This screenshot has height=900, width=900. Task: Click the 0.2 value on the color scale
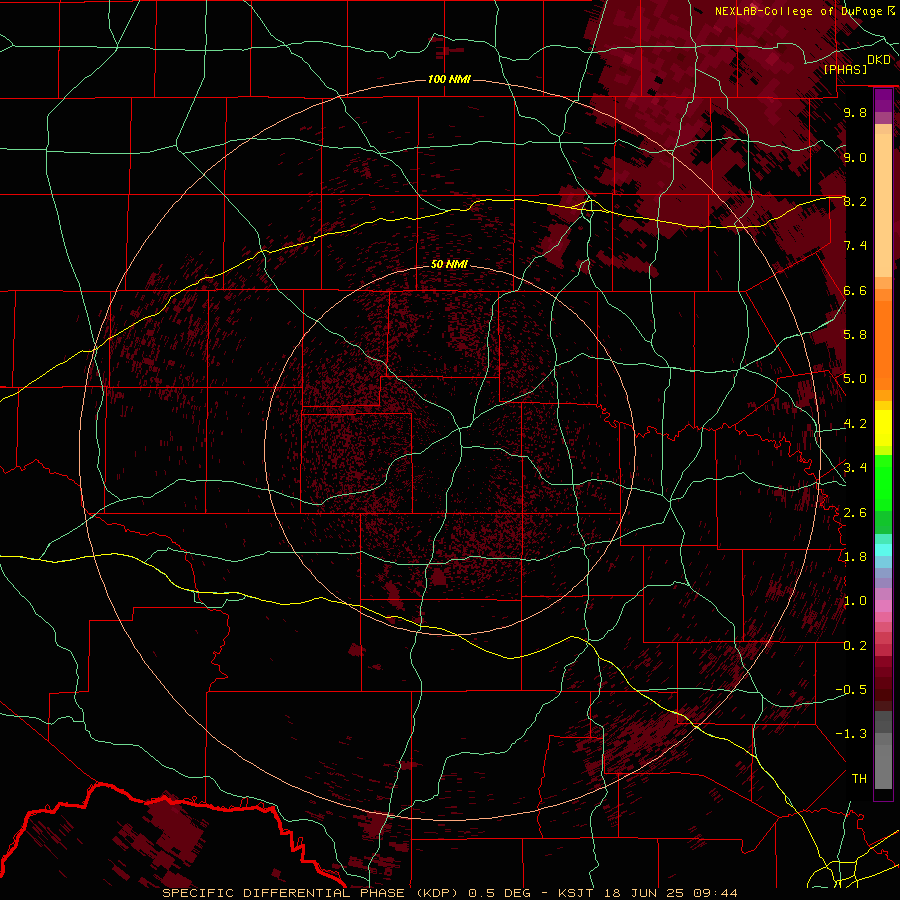855,645
